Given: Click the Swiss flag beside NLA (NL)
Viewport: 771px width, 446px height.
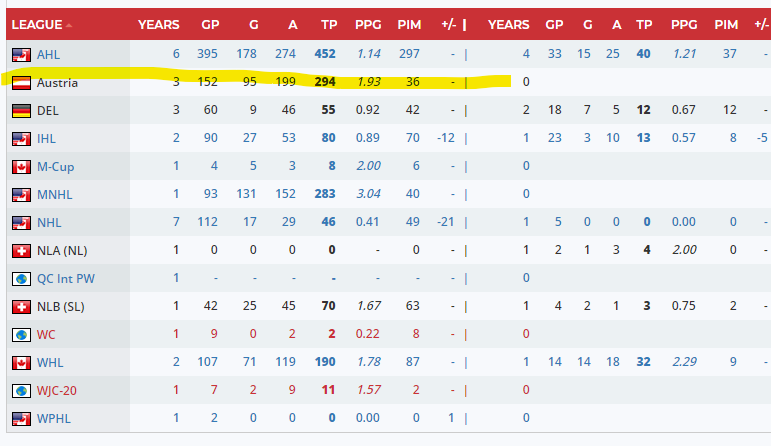Looking at the screenshot, I should pyautogui.click(x=20, y=250).
